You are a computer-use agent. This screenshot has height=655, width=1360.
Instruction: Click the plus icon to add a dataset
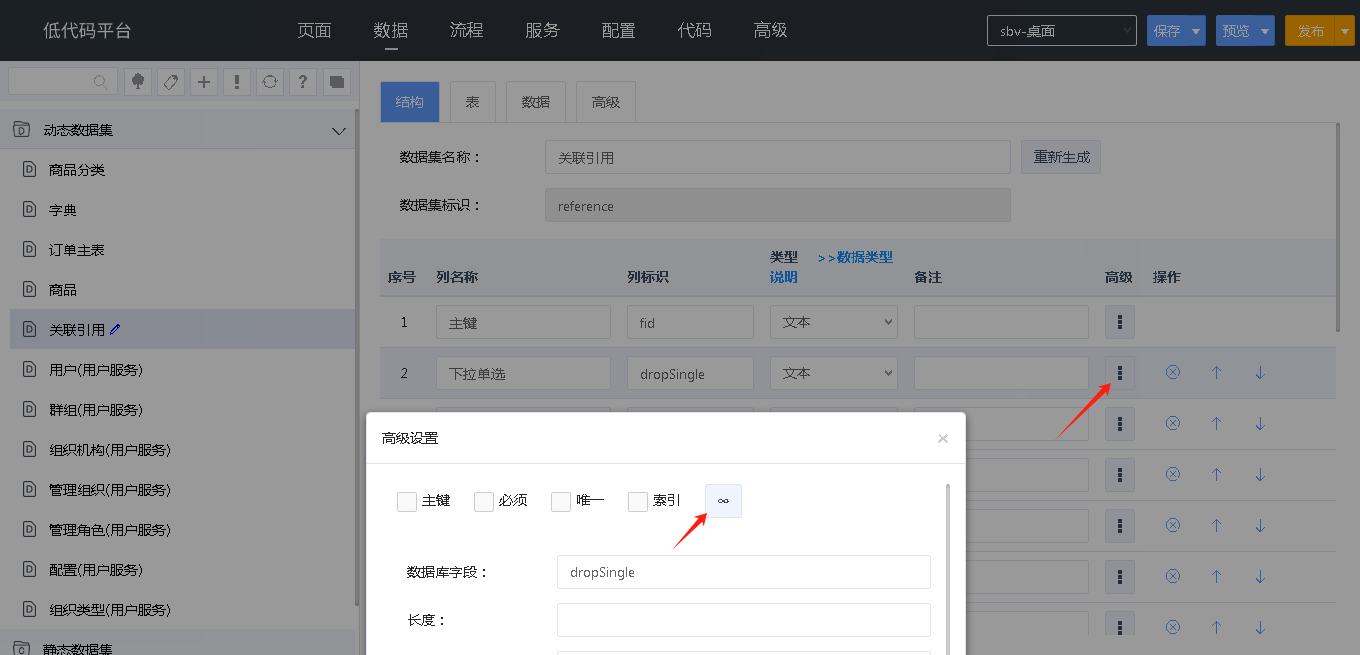point(204,82)
